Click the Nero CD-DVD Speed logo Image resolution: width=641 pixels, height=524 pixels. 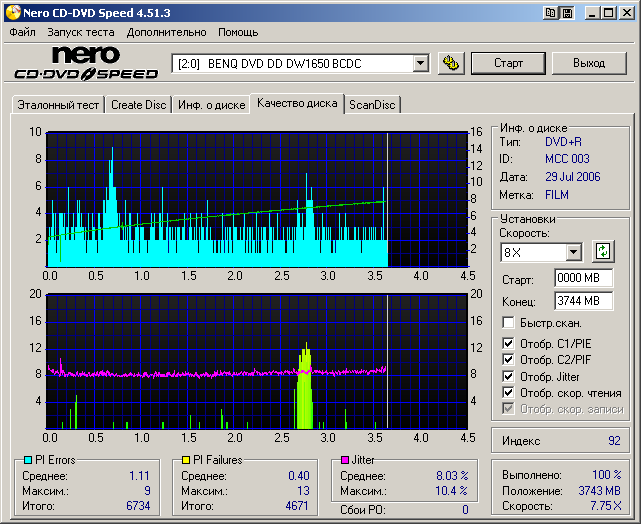click(85, 63)
